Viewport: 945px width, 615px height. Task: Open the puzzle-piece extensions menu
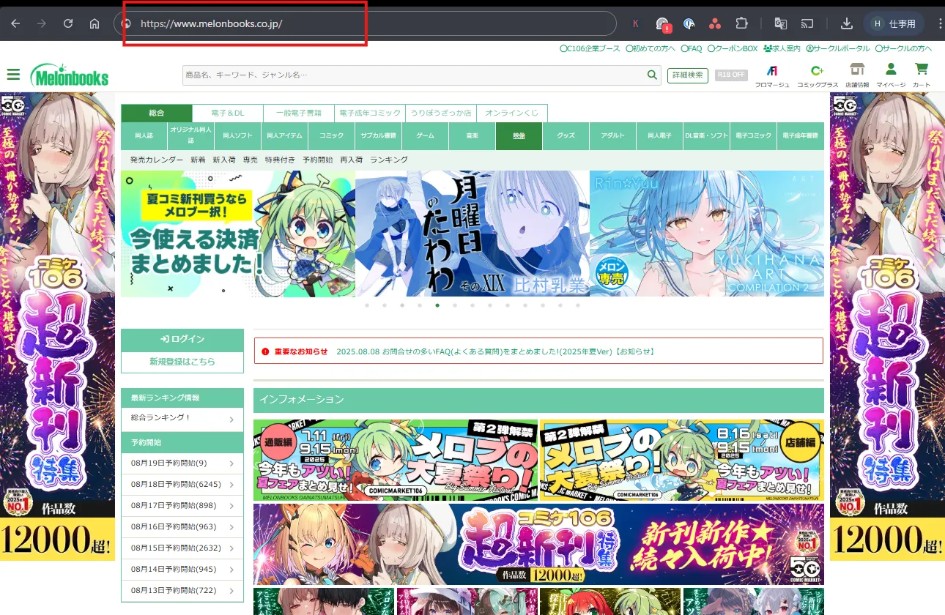pos(741,24)
